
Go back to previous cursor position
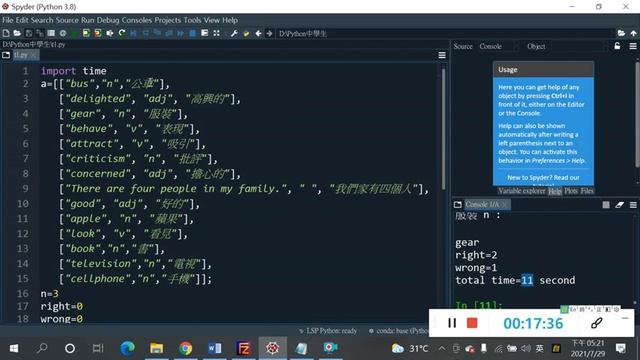[258, 33]
